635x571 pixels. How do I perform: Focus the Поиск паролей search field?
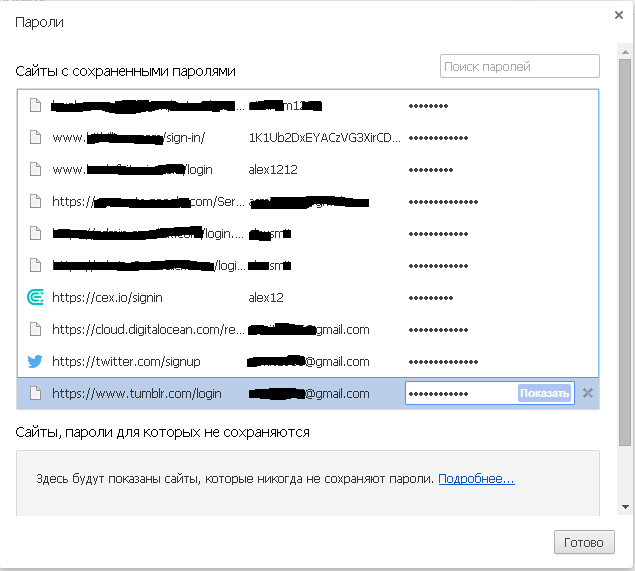[x=520, y=66]
